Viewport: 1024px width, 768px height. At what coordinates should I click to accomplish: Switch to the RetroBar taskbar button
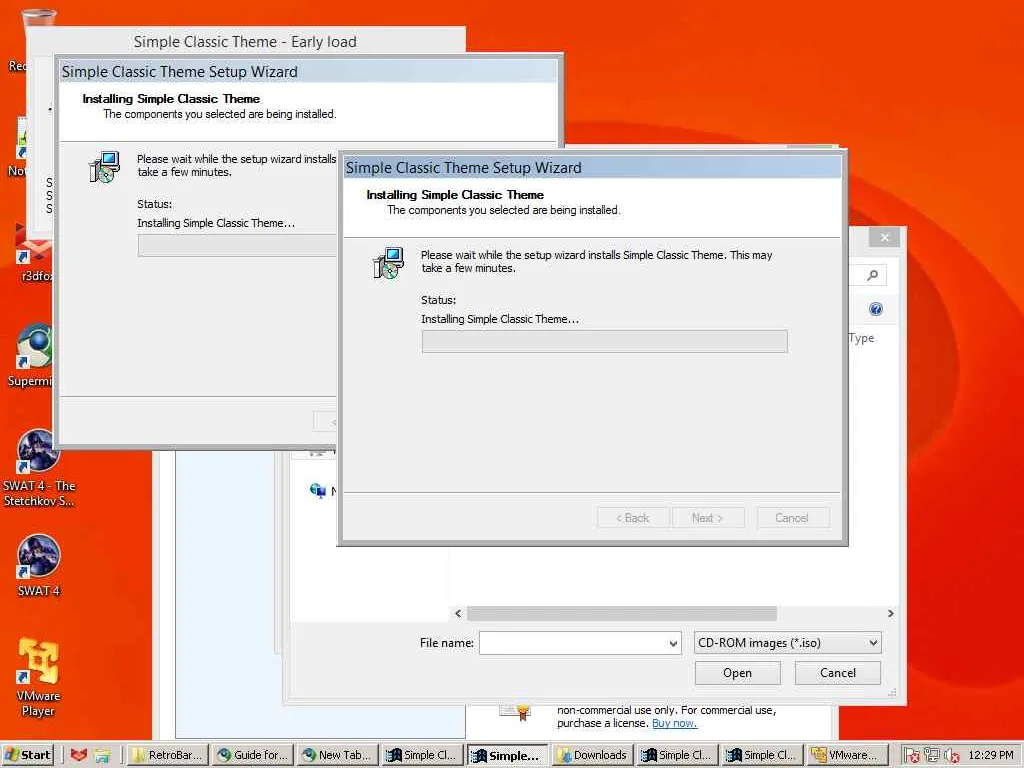click(168, 755)
